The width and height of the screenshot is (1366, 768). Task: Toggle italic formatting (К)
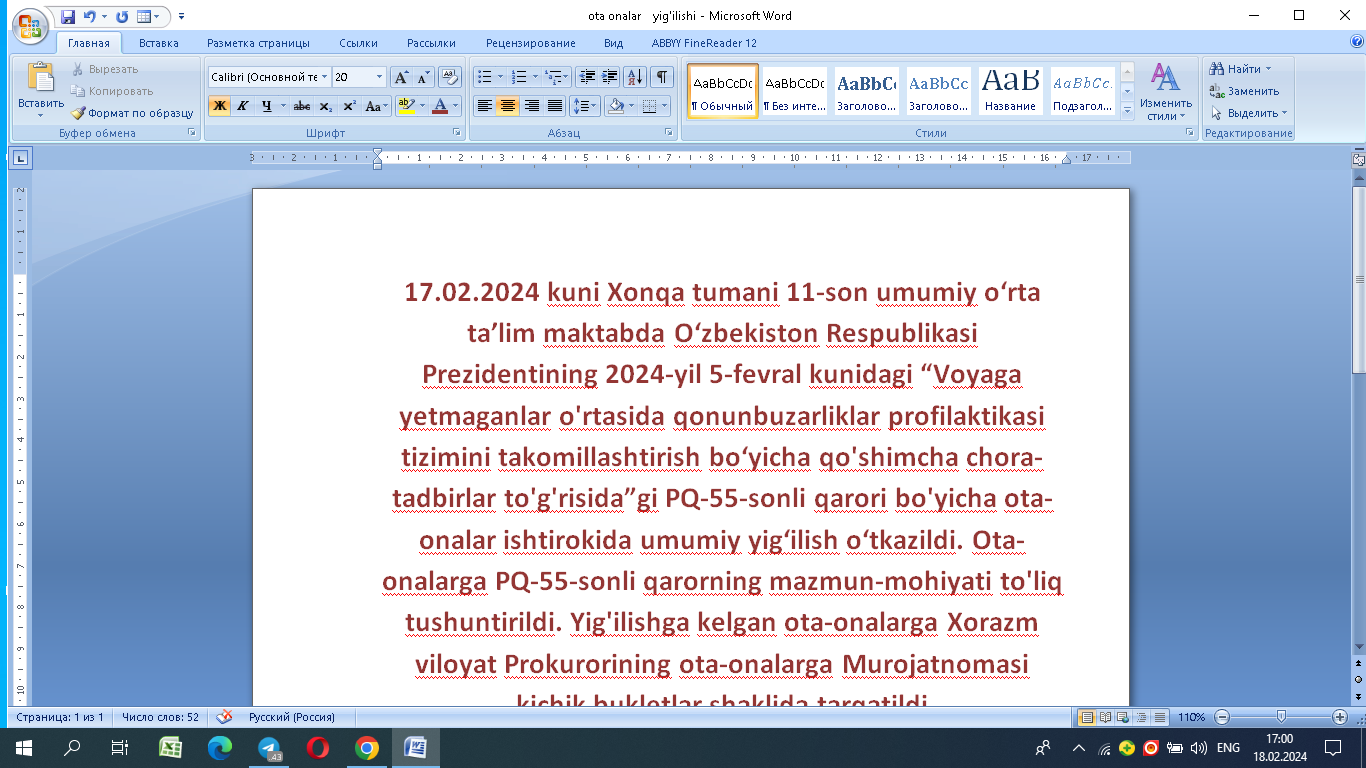click(x=242, y=106)
